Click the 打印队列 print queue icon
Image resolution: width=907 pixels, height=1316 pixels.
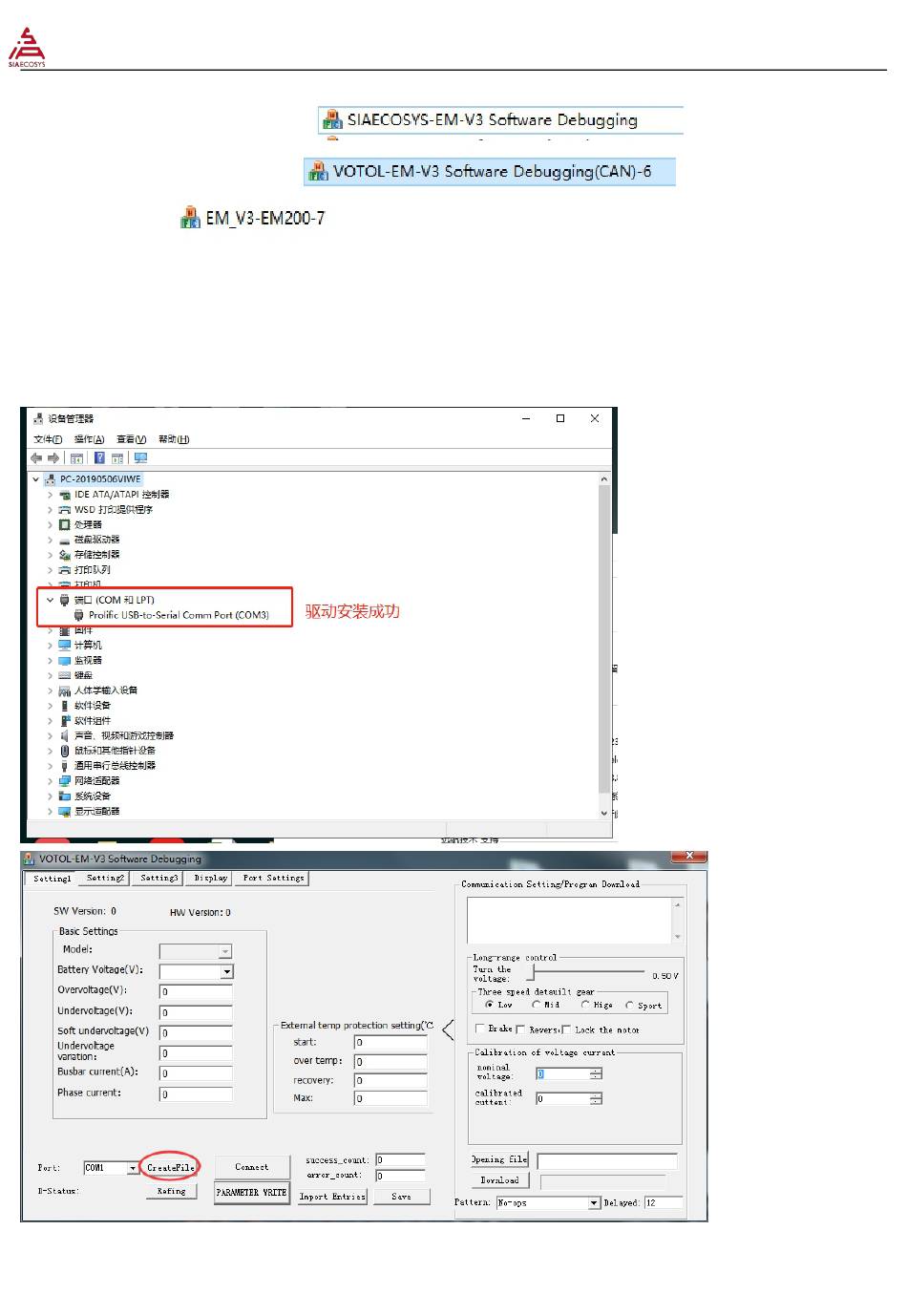tap(65, 570)
